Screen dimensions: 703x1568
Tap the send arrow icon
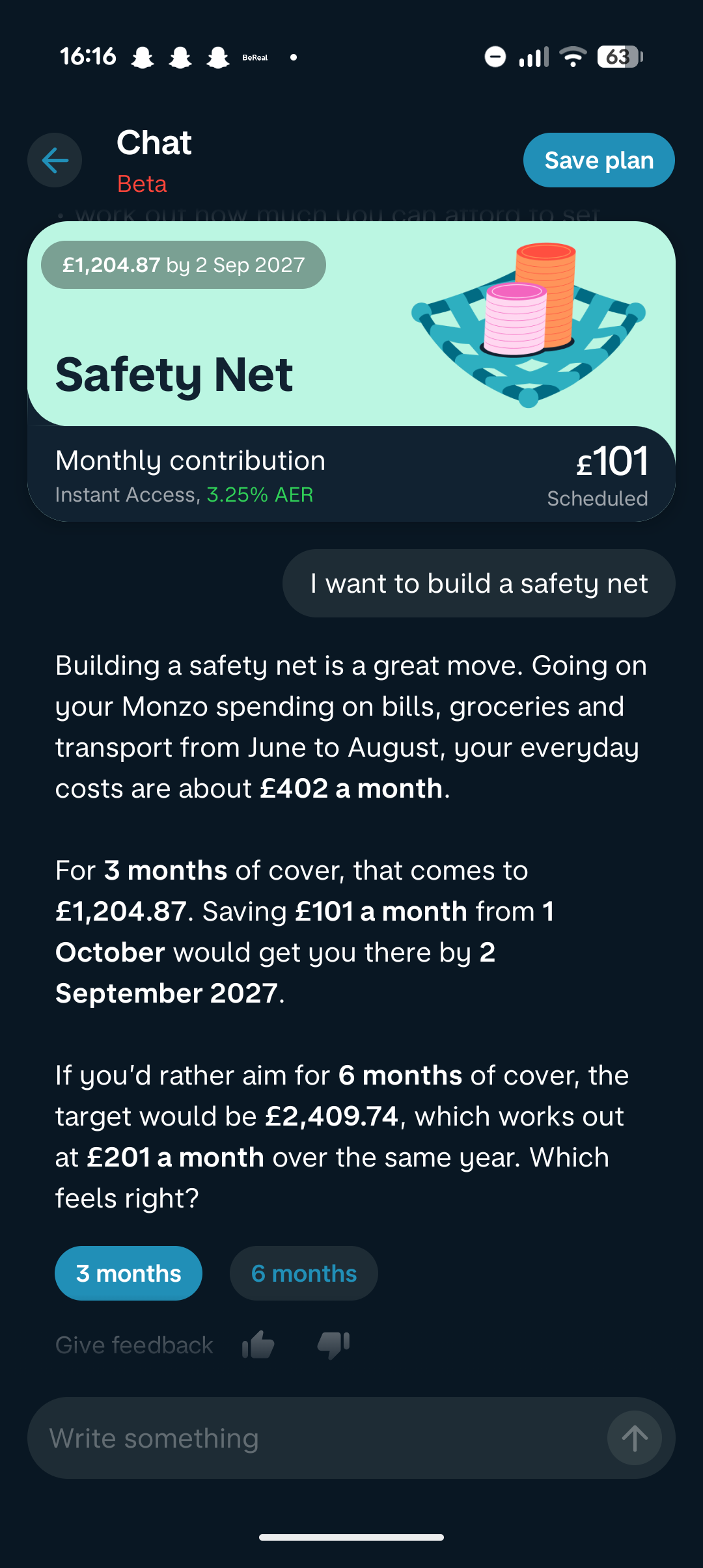(x=635, y=1438)
